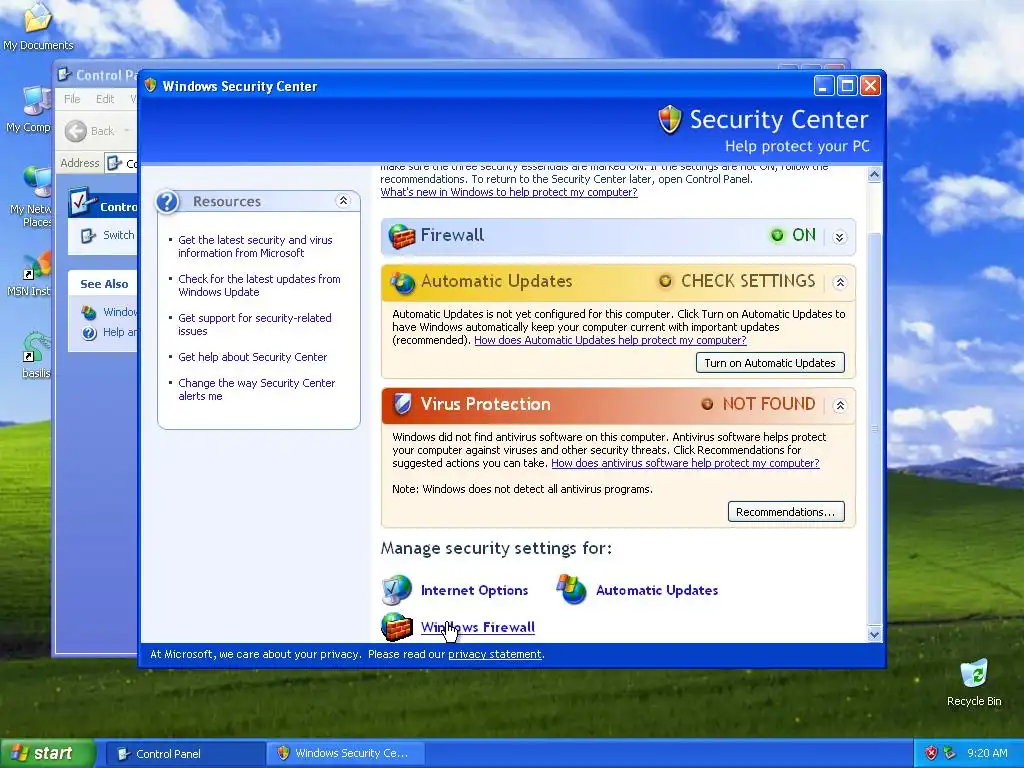Screen dimensions: 1024x768
Task: Click the Control Panel checkmark icon in side pane
Action: (x=82, y=202)
